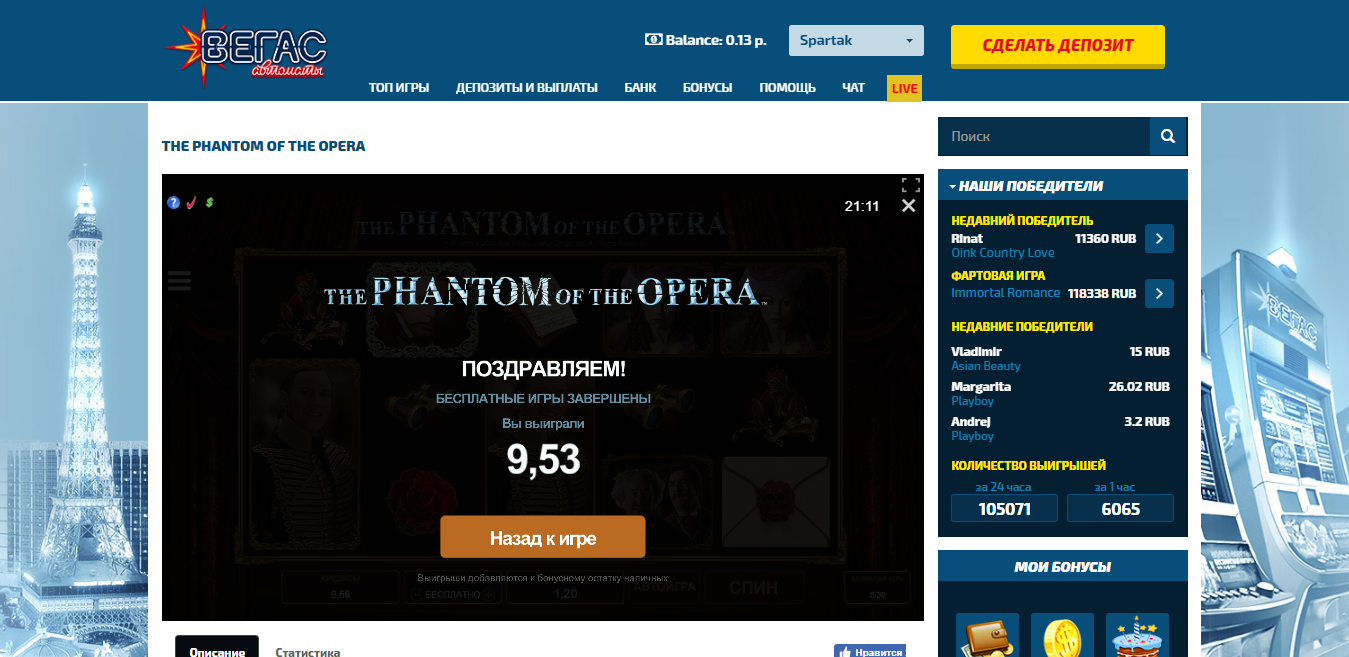1349x657 pixels.
Task: Open the LIVE menu badge
Action: (904, 88)
